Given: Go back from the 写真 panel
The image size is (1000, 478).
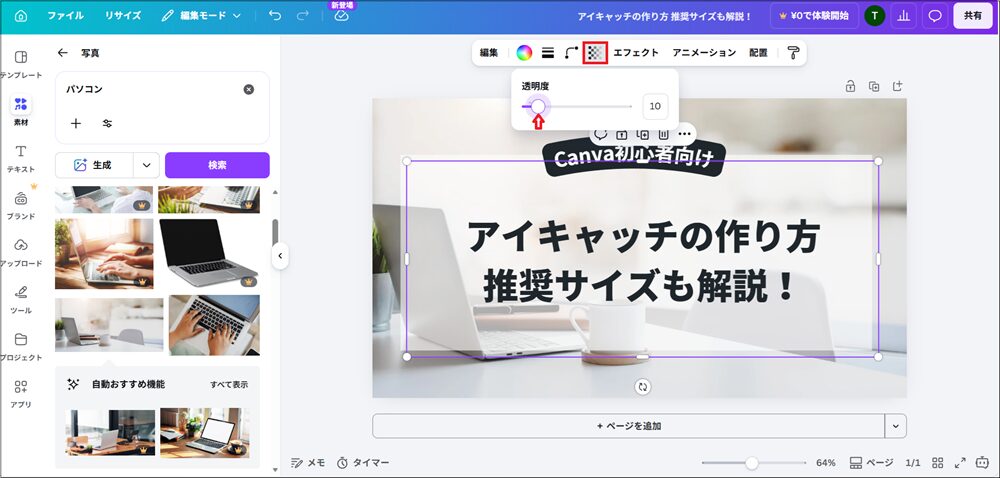Looking at the screenshot, I should [62, 53].
